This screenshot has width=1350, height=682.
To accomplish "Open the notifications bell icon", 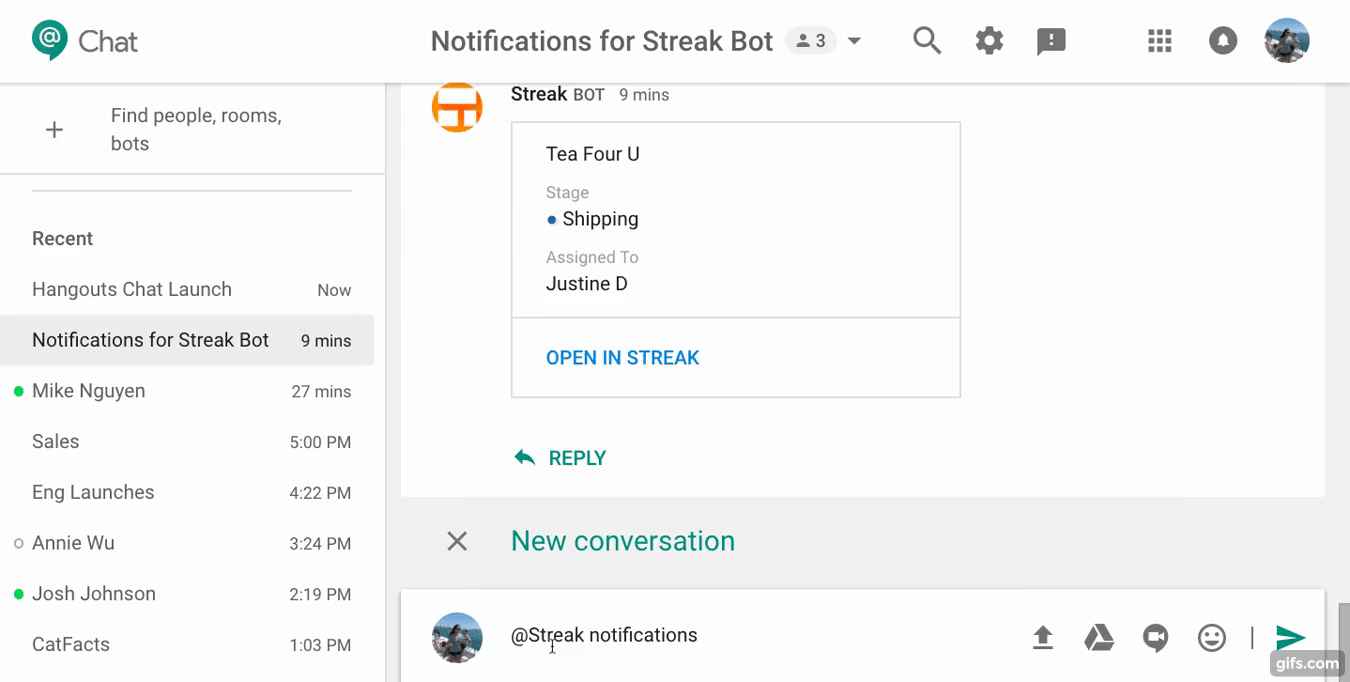I will point(1223,41).
